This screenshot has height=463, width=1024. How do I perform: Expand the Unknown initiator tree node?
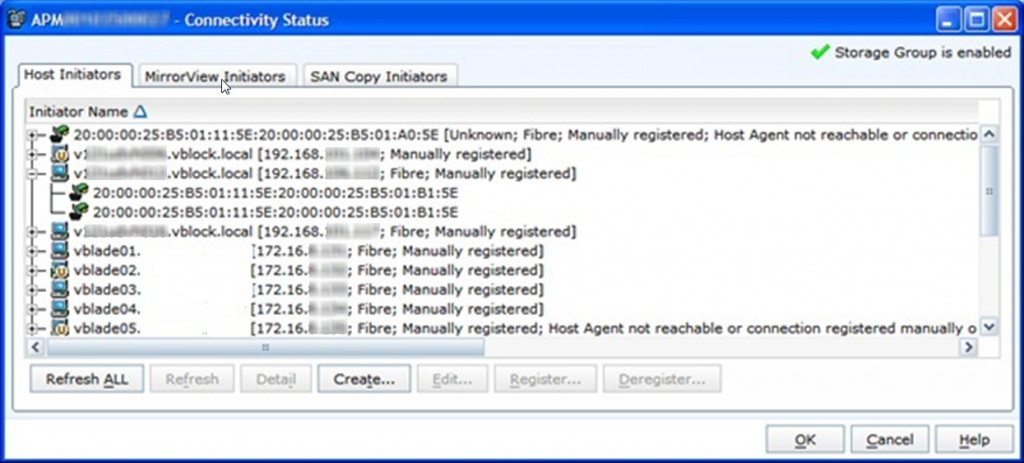[x=32, y=135]
